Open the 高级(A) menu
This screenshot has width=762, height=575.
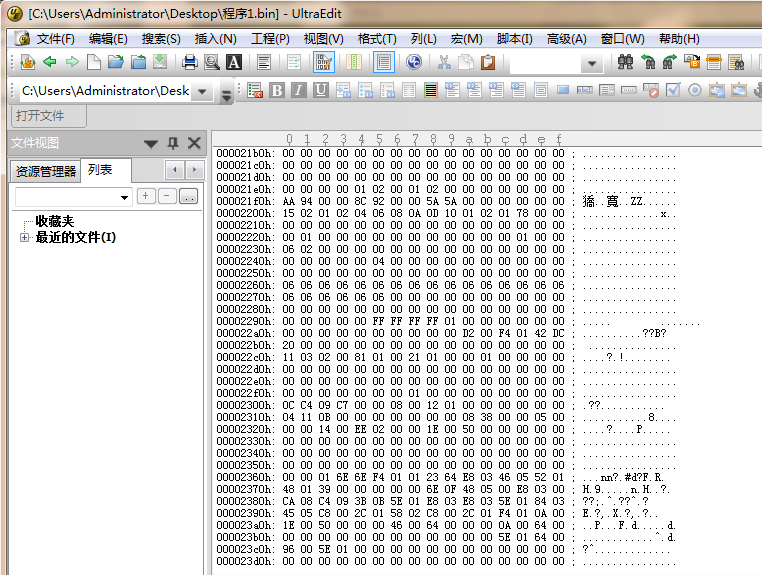pyautogui.click(x=567, y=39)
